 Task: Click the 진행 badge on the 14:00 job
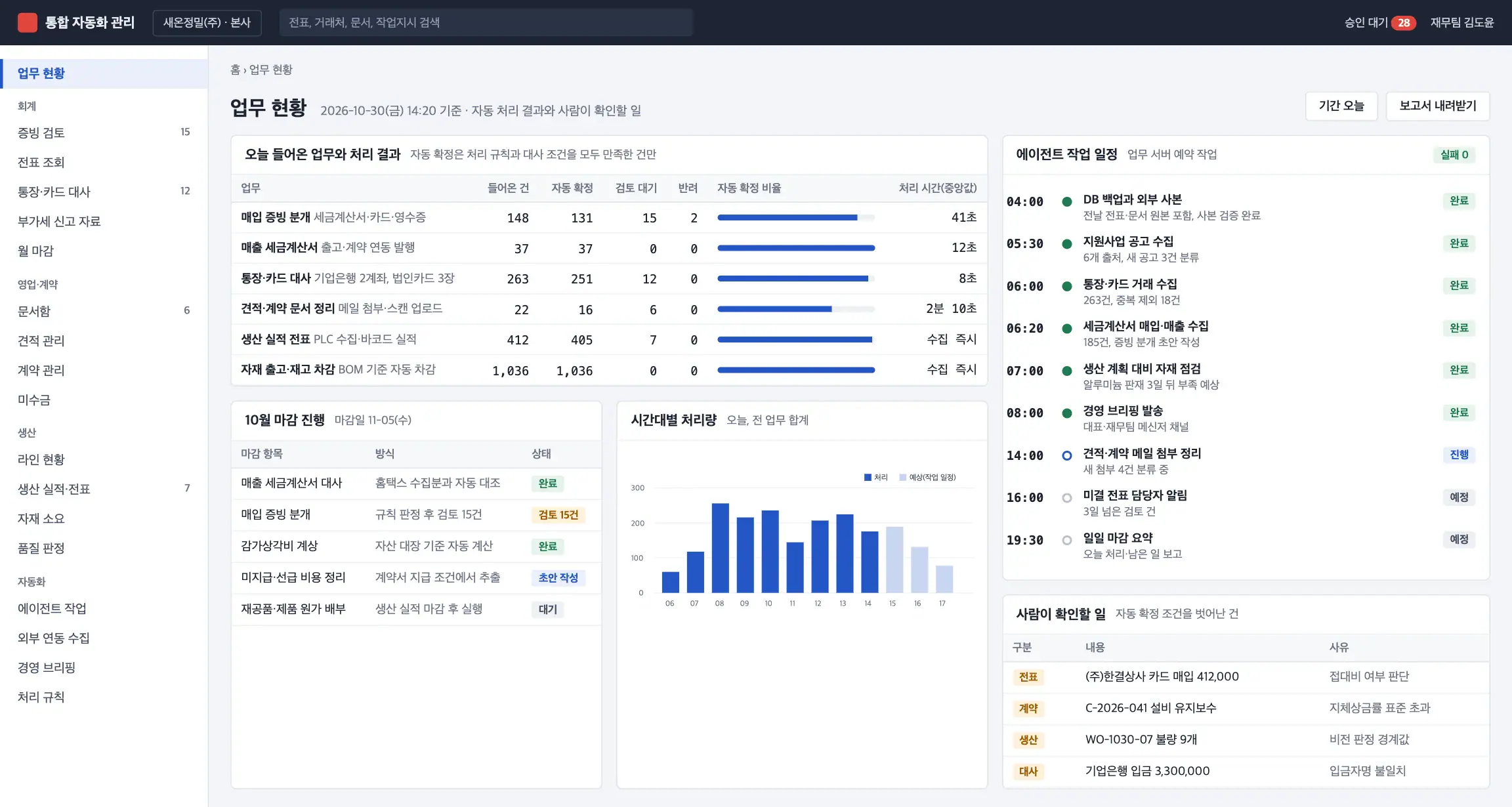click(x=1459, y=455)
